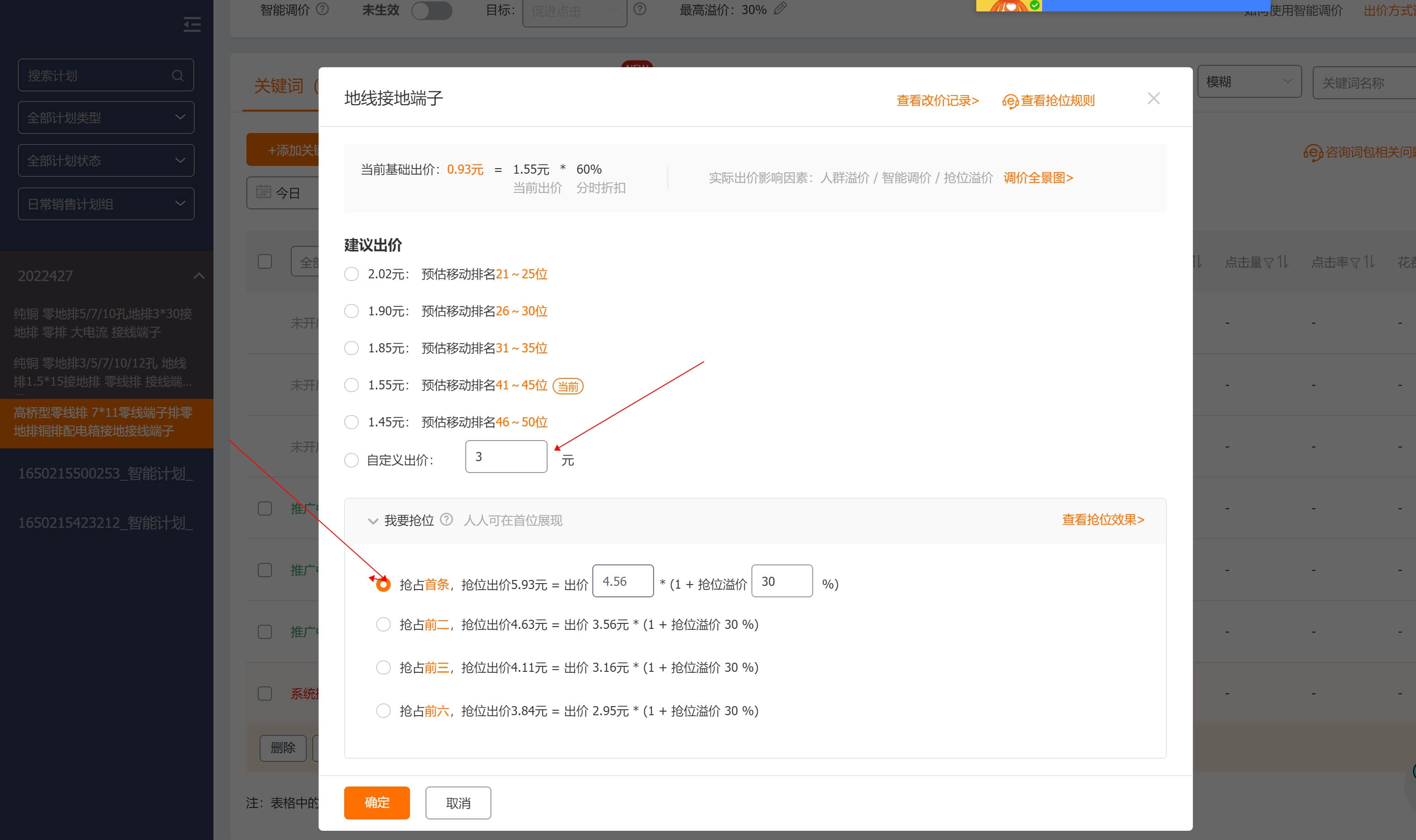Click the calendar icon next to 今日
Image resolution: width=1416 pixels, height=840 pixels.
click(x=263, y=192)
